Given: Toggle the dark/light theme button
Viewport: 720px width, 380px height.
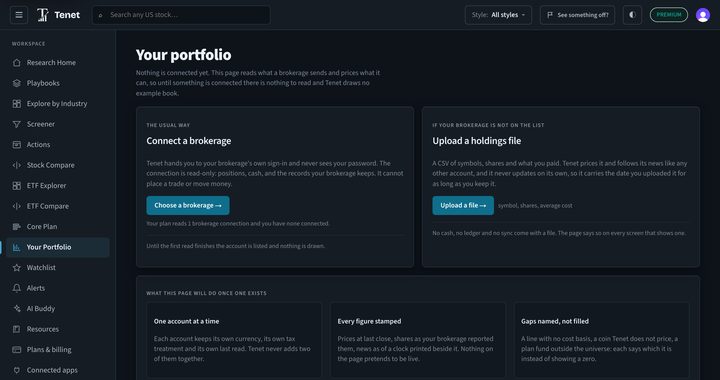Looking at the screenshot, I should [x=632, y=15].
